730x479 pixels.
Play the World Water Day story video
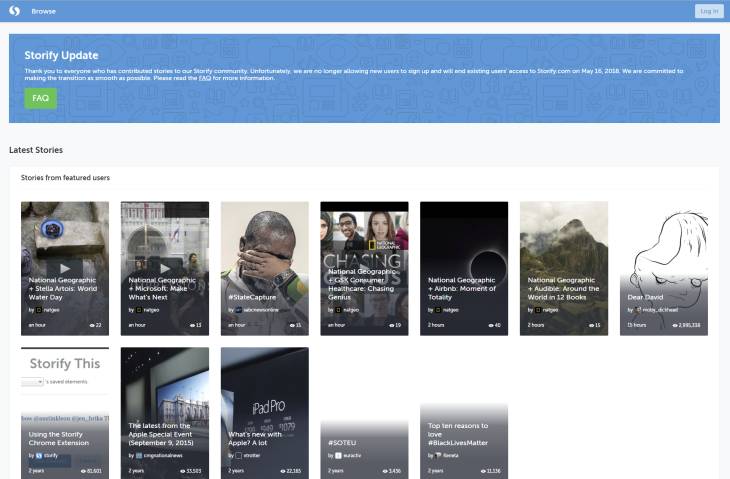[x=65, y=268]
